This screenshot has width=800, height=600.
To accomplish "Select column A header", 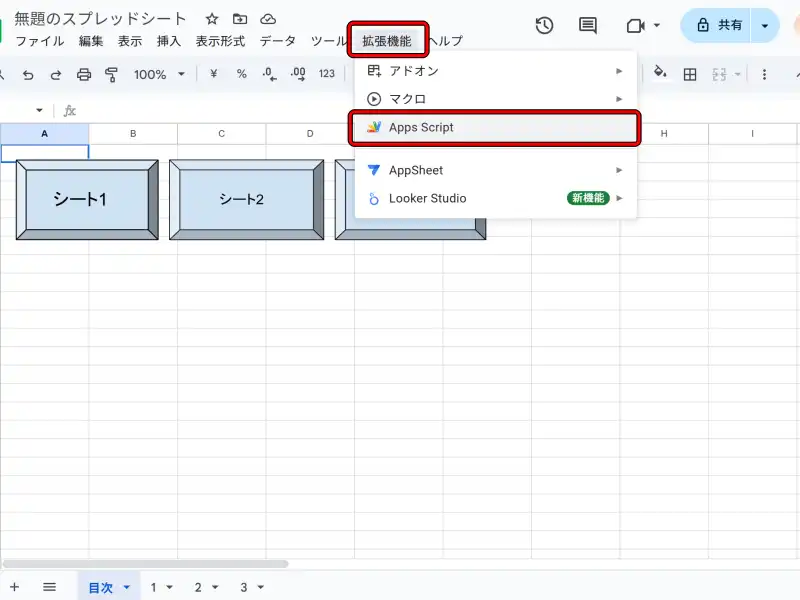I will click(44, 134).
